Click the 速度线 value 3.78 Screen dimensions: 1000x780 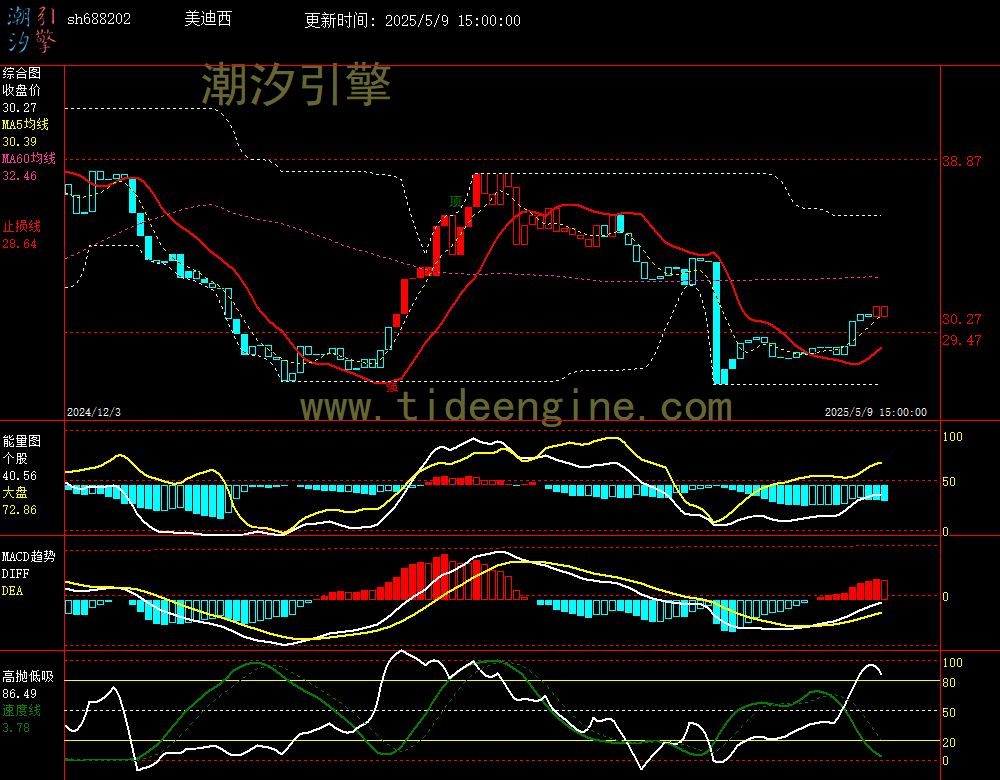tap(16, 727)
